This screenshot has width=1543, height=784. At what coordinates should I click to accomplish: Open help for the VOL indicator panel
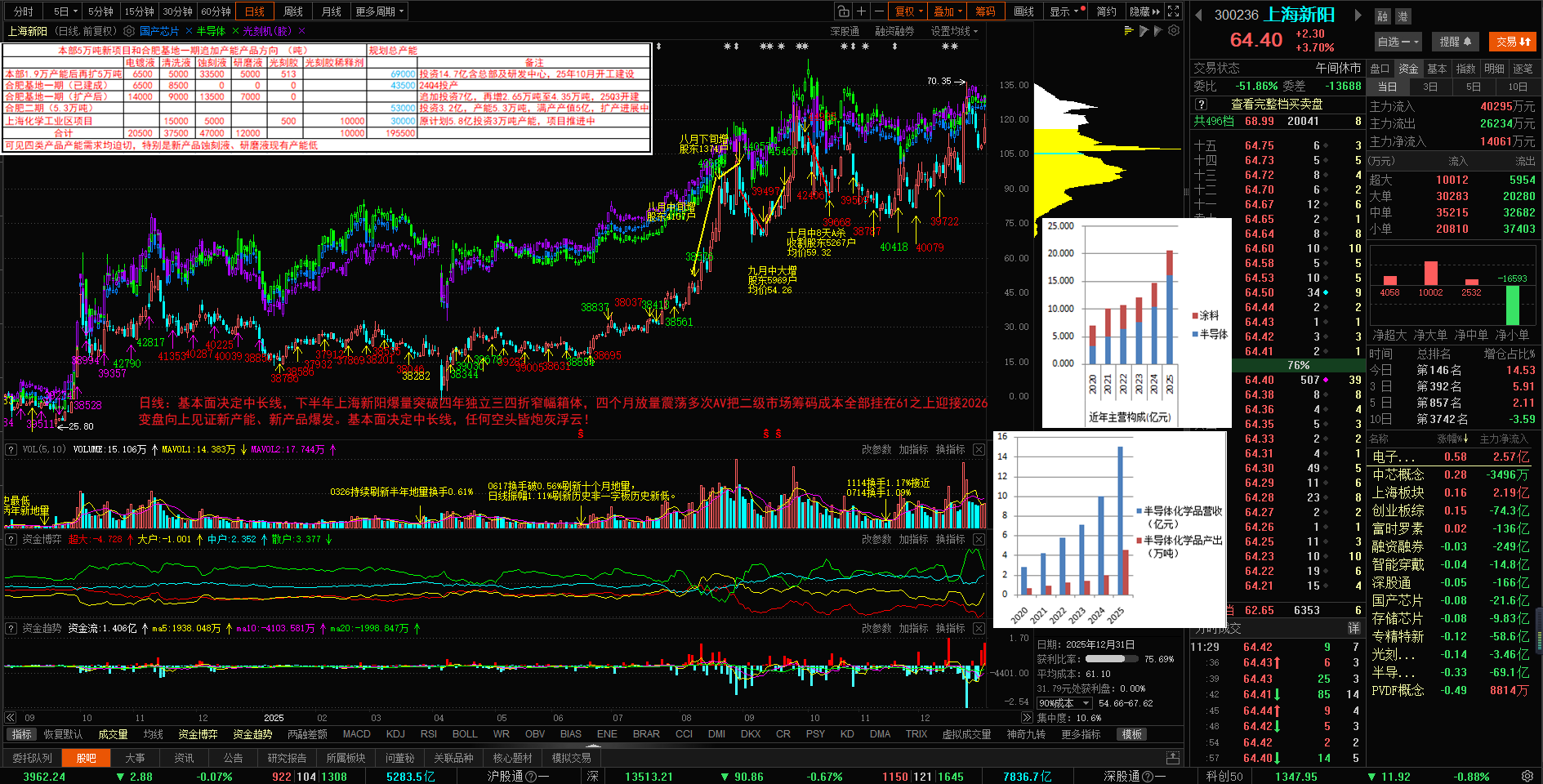coord(11,449)
